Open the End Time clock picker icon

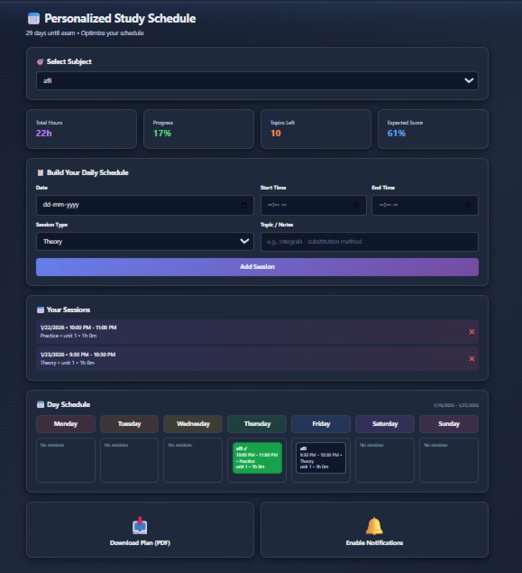click(467, 205)
